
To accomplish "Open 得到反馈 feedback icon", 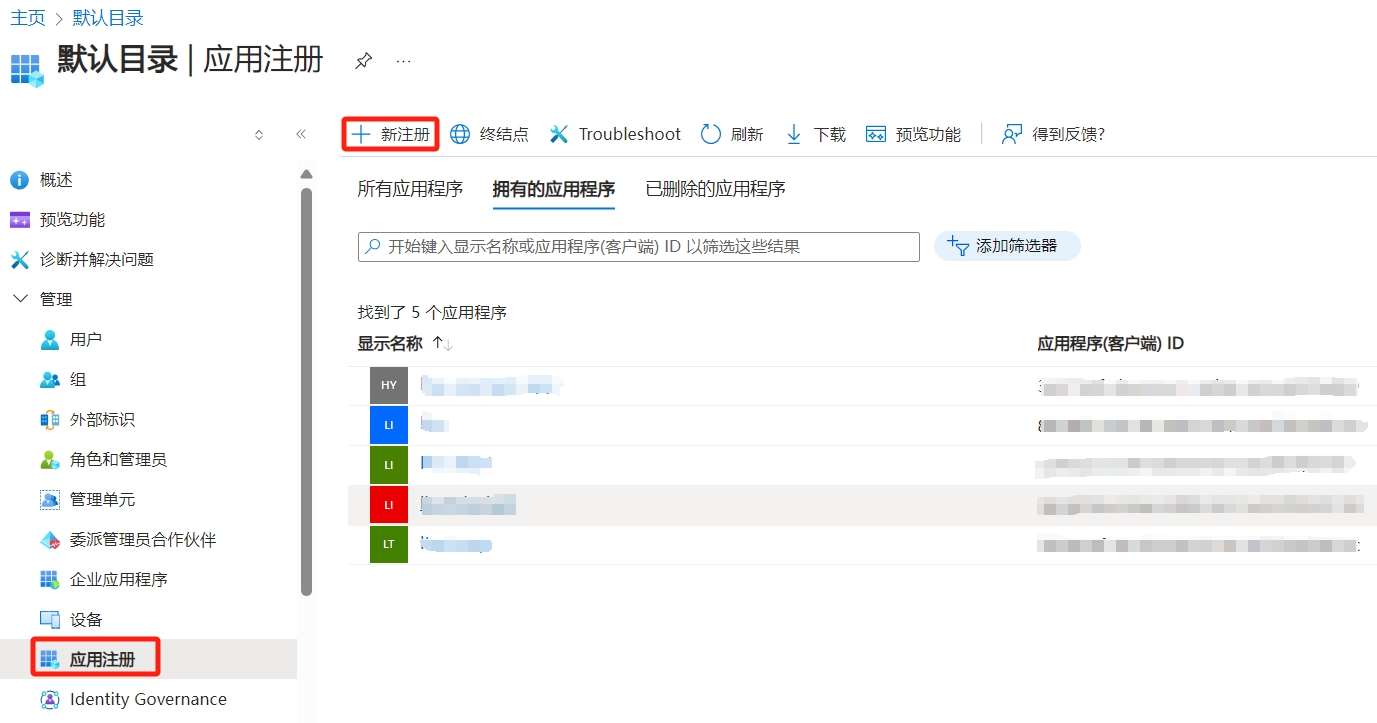I will pyautogui.click(x=1013, y=135).
